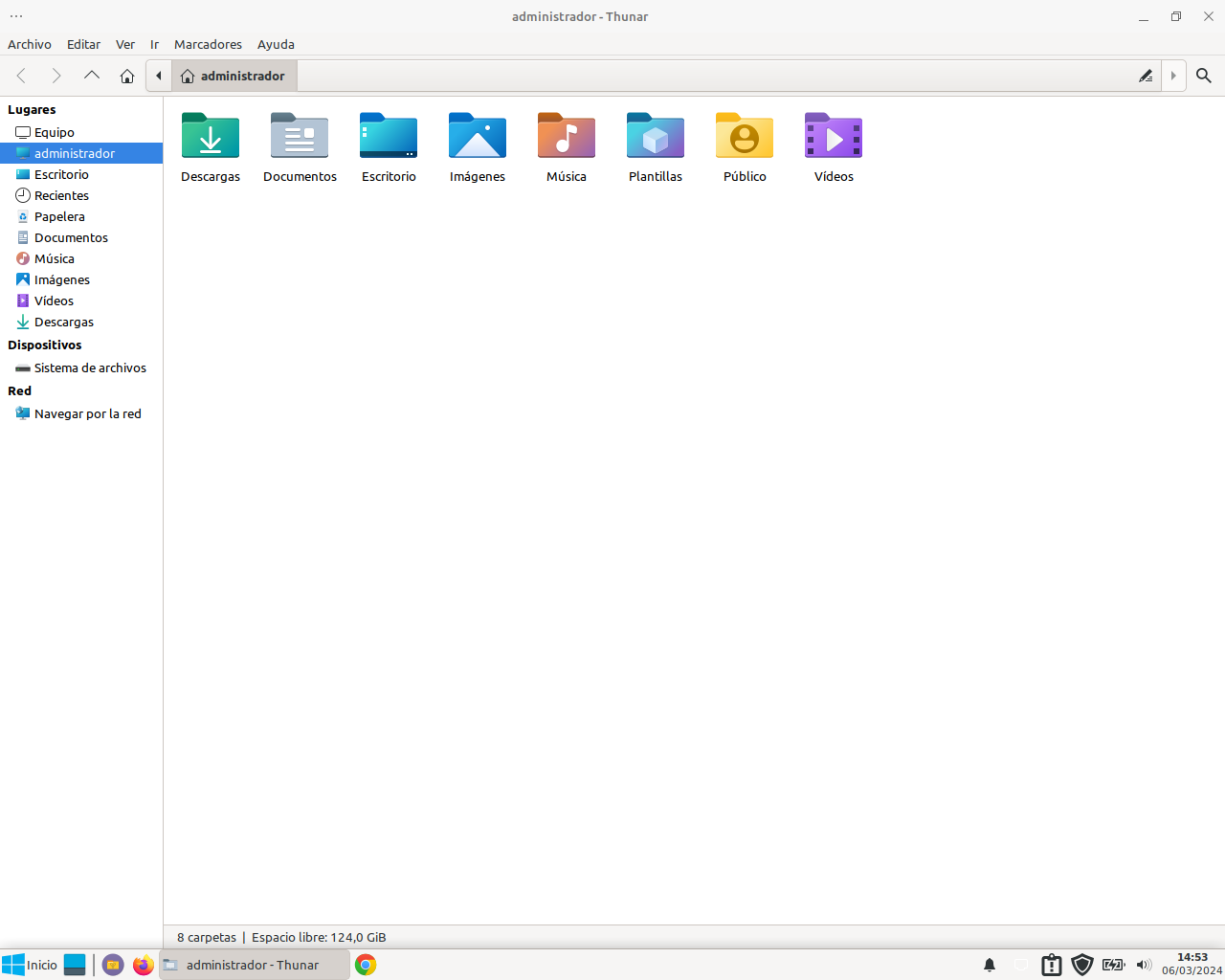Open Escritorio in sidebar places

pos(81,174)
